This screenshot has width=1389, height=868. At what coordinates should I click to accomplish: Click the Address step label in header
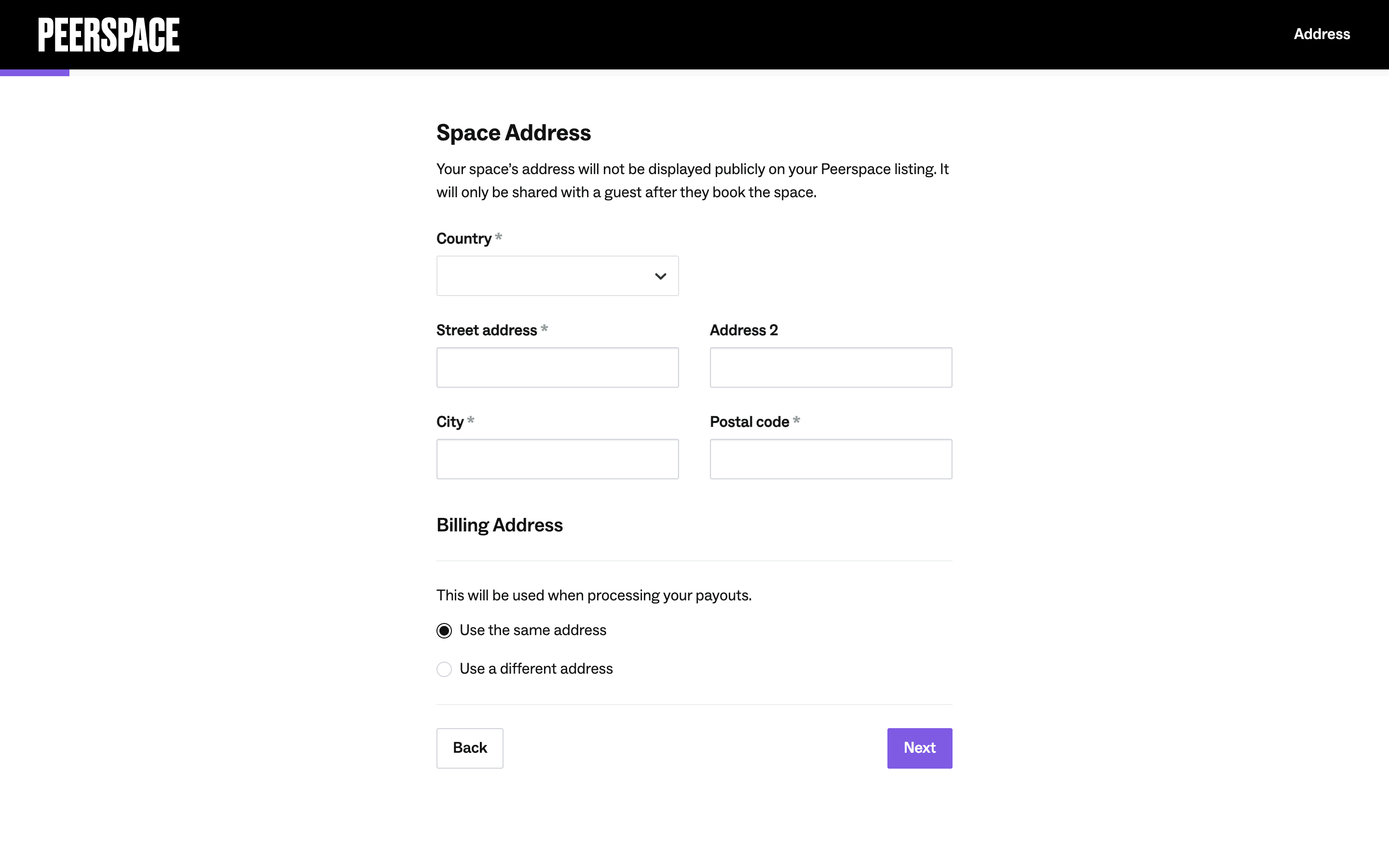click(1321, 34)
